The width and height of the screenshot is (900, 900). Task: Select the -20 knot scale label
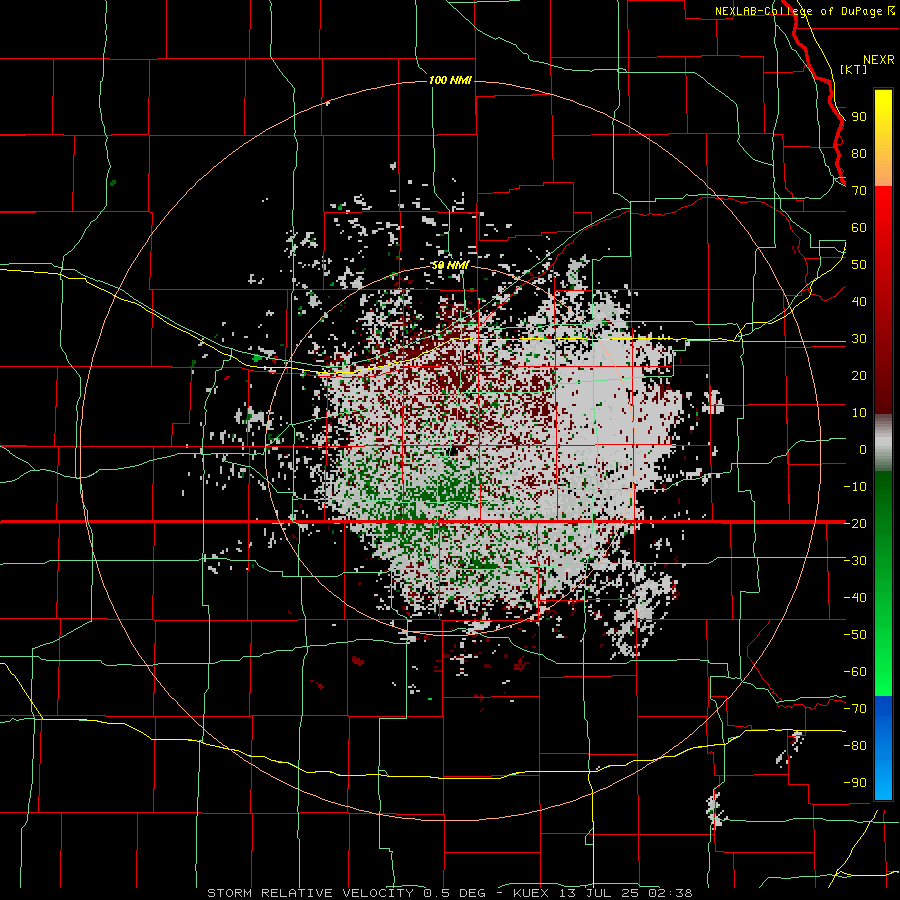pyautogui.click(x=855, y=523)
